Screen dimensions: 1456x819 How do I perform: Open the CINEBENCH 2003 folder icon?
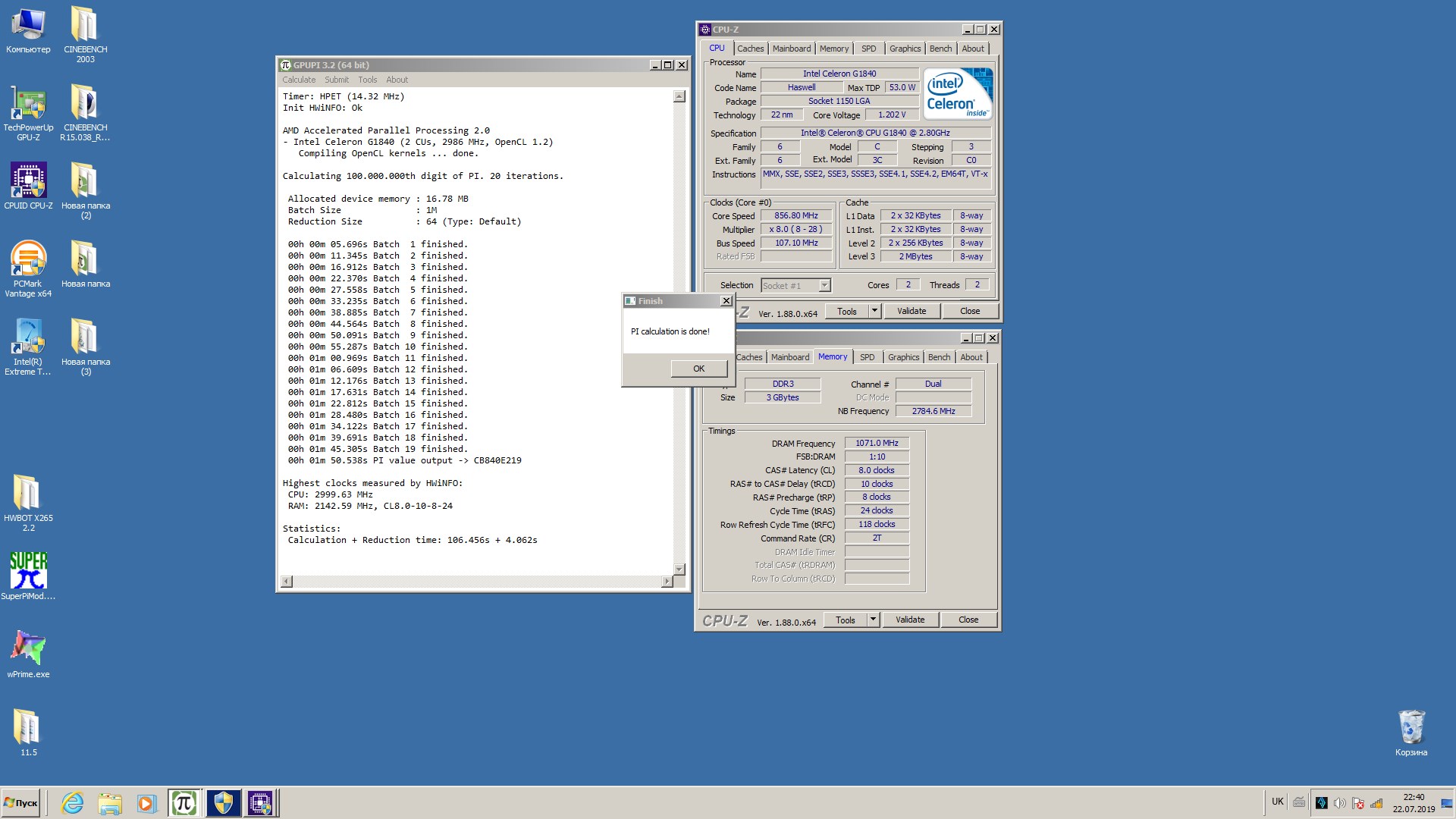[85, 34]
